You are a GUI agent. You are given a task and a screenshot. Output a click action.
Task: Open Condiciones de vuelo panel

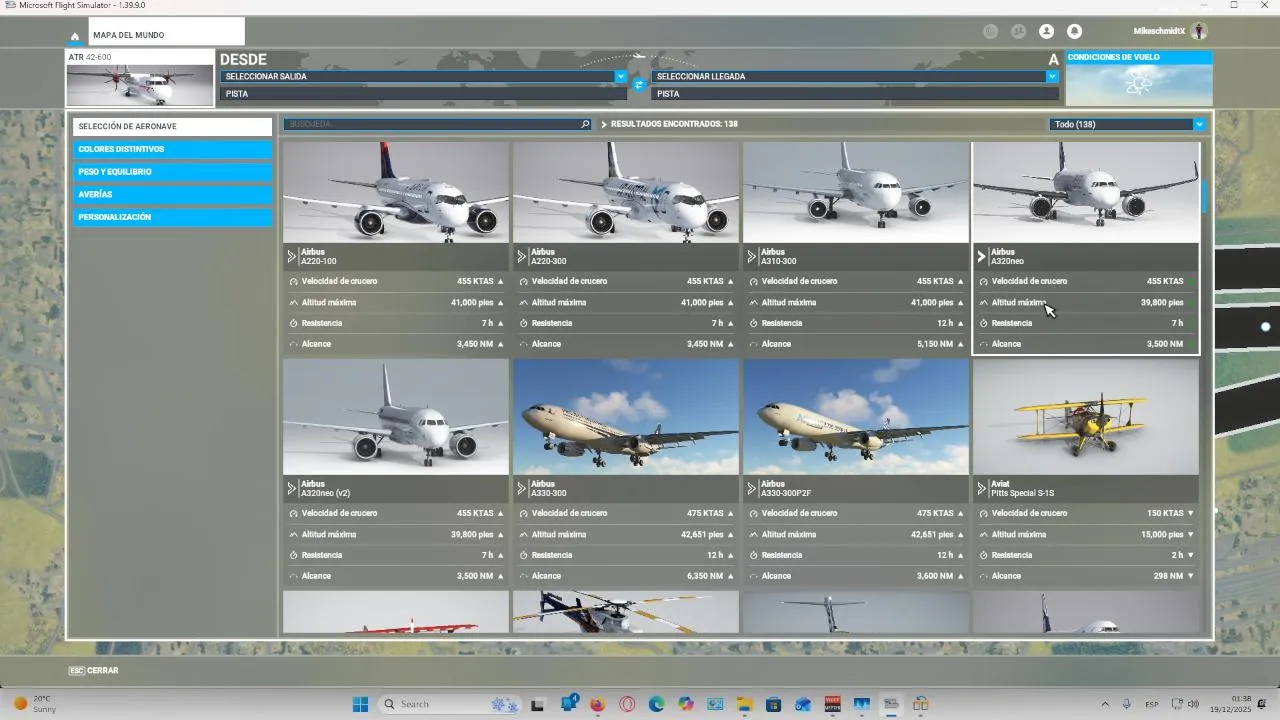1139,78
